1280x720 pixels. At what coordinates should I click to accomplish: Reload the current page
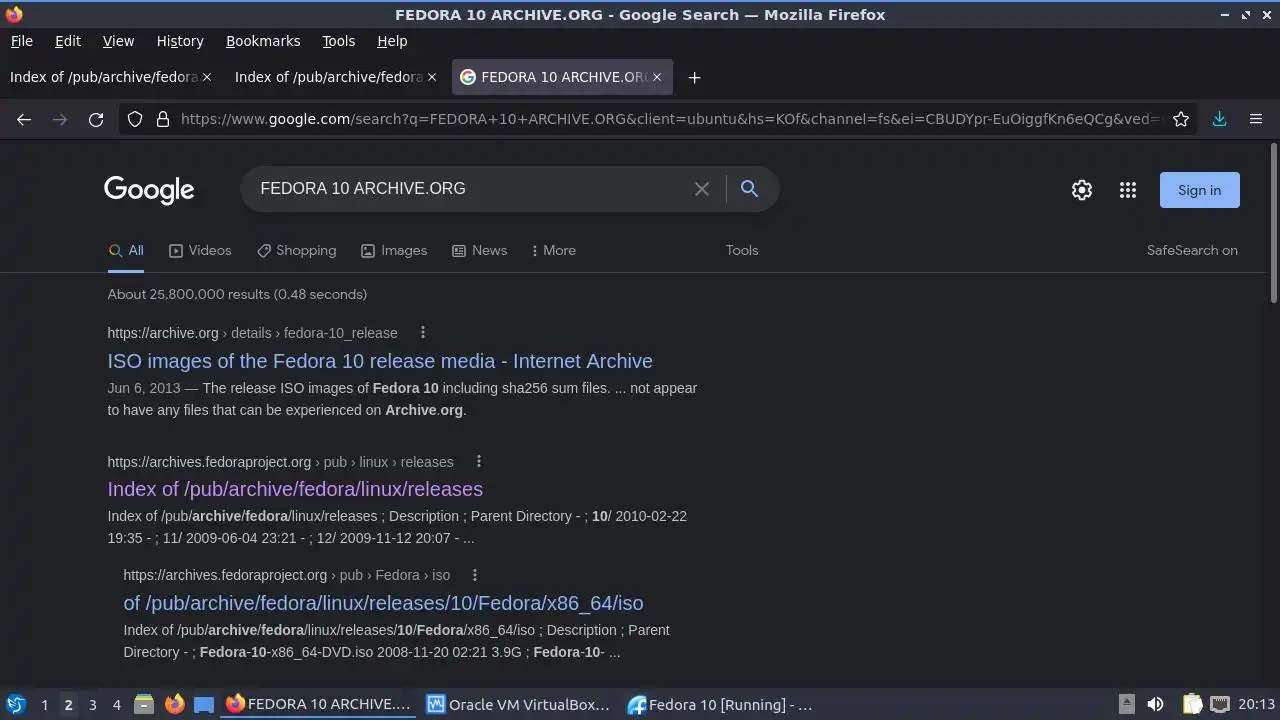tap(96, 119)
